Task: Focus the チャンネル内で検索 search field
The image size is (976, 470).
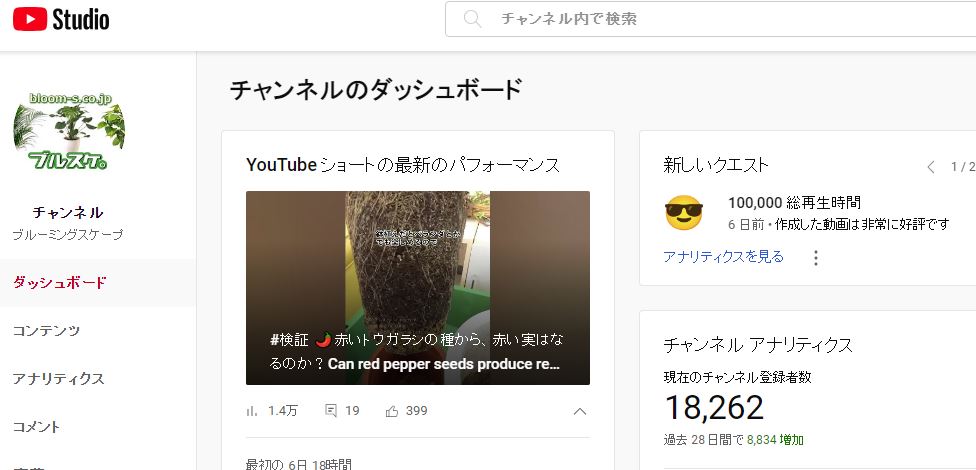Action: [x=710, y=19]
